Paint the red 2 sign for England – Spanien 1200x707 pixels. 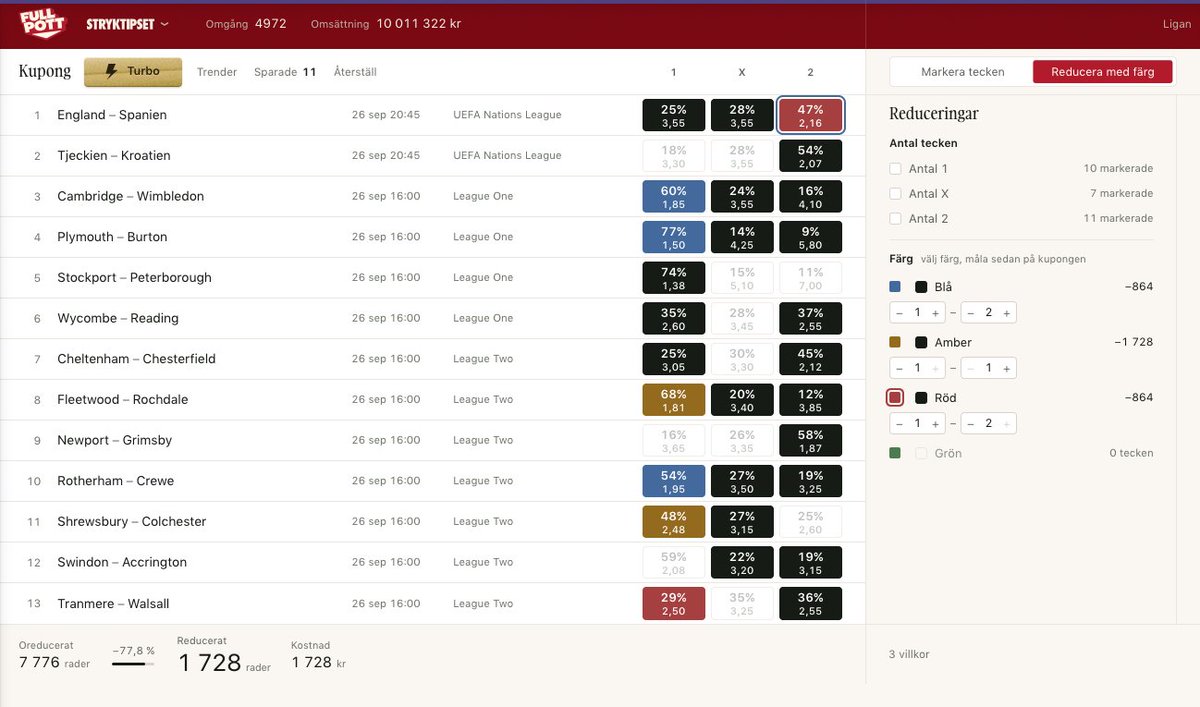coord(810,115)
